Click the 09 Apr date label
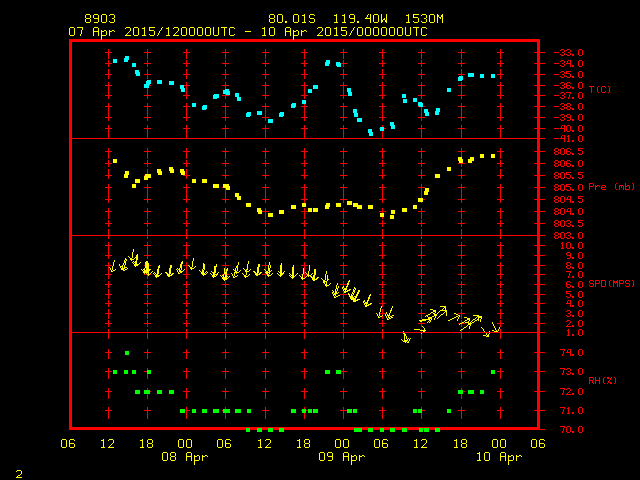Image resolution: width=640 pixels, height=480 pixels. tap(341, 457)
